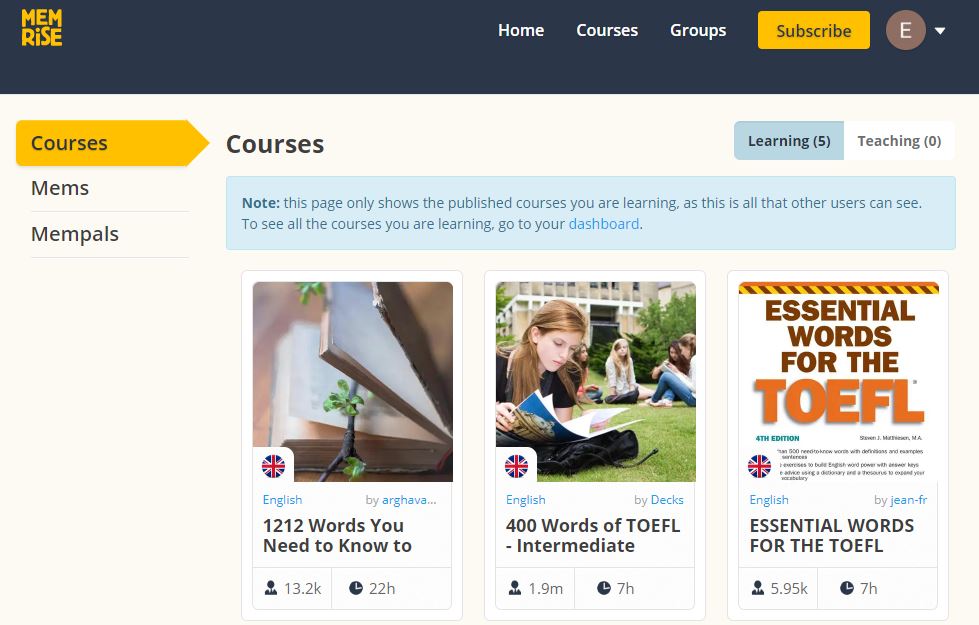Click the clock icon on ESSENTIAL WORDS card
Screen dimensions: 979x625
(847, 588)
